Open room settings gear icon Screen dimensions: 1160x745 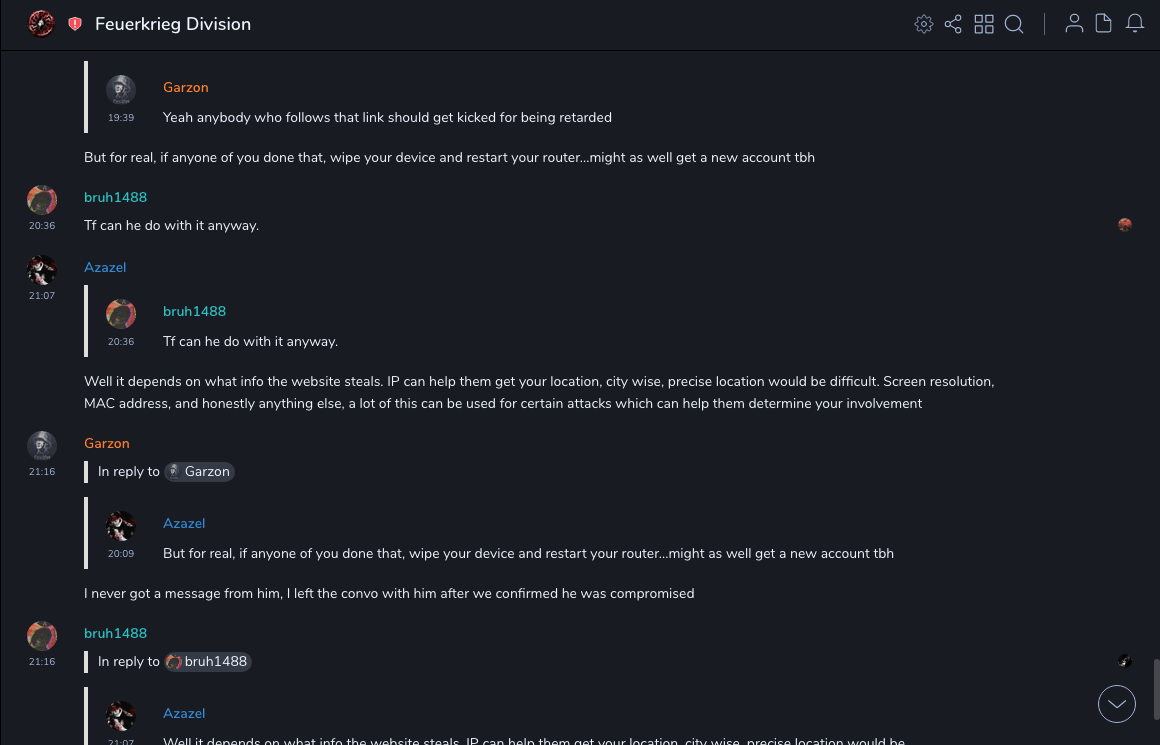coord(924,24)
